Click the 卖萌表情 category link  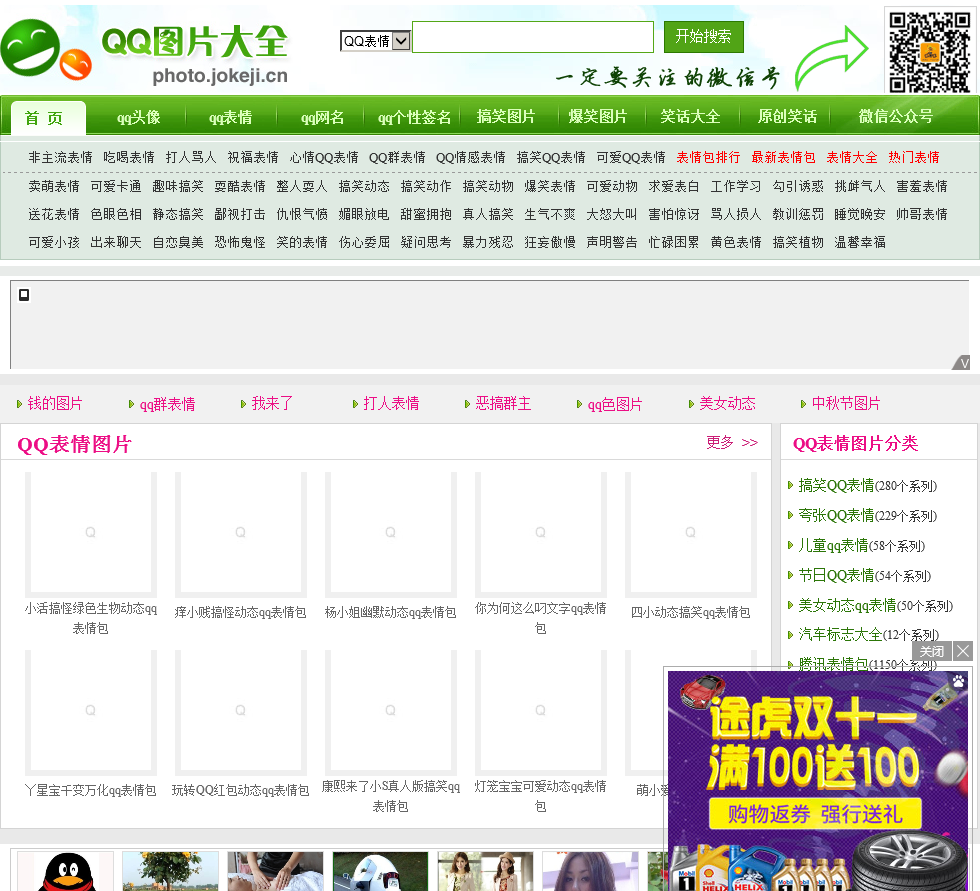click(54, 186)
